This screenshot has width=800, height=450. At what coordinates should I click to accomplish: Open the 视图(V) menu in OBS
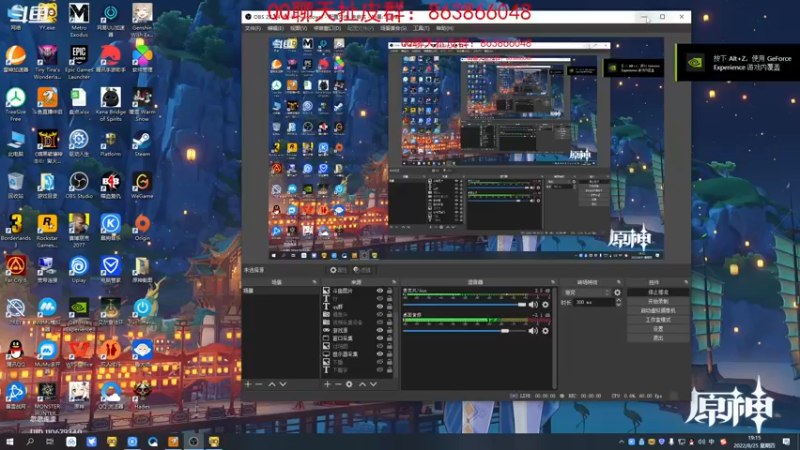(x=298, y=28)
